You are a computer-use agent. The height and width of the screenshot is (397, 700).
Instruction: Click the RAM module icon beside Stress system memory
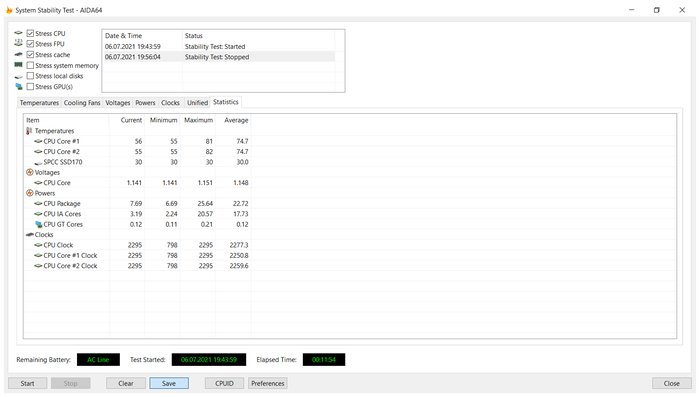[18, 65]
